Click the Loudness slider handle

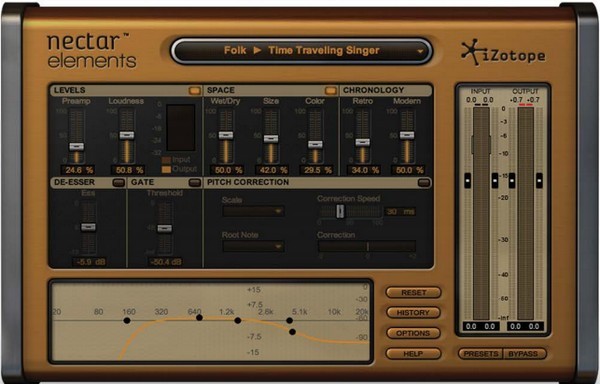[127, 135]
